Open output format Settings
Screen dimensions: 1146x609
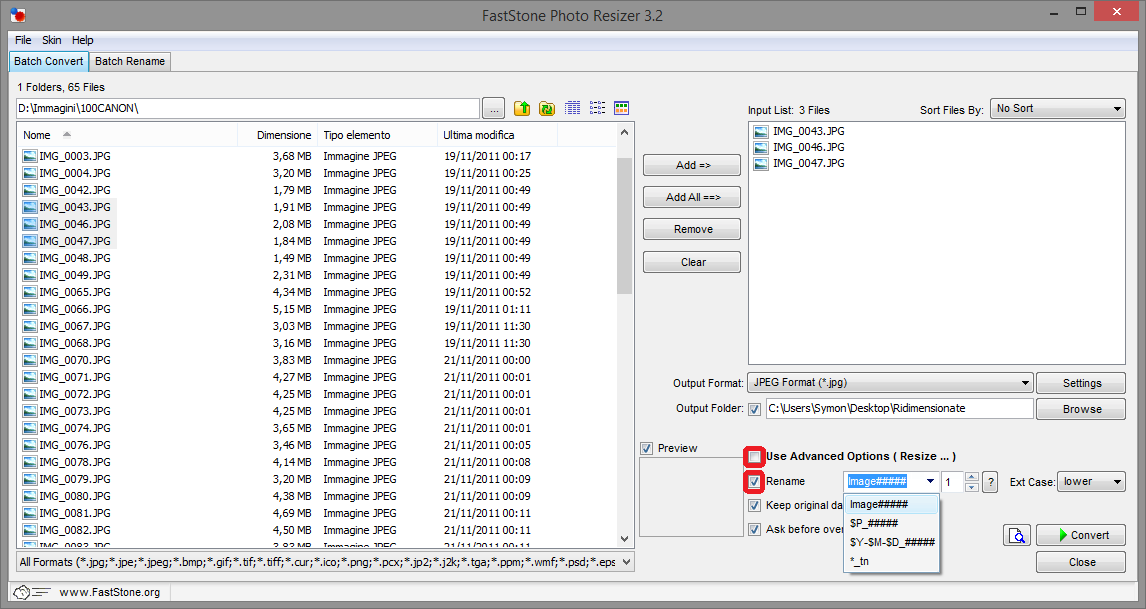[x=1081, y=383]
